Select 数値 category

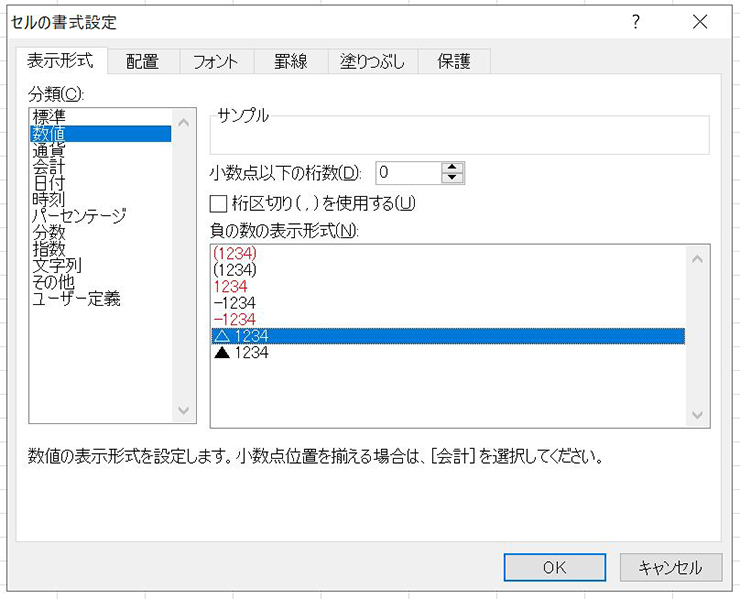101,134
